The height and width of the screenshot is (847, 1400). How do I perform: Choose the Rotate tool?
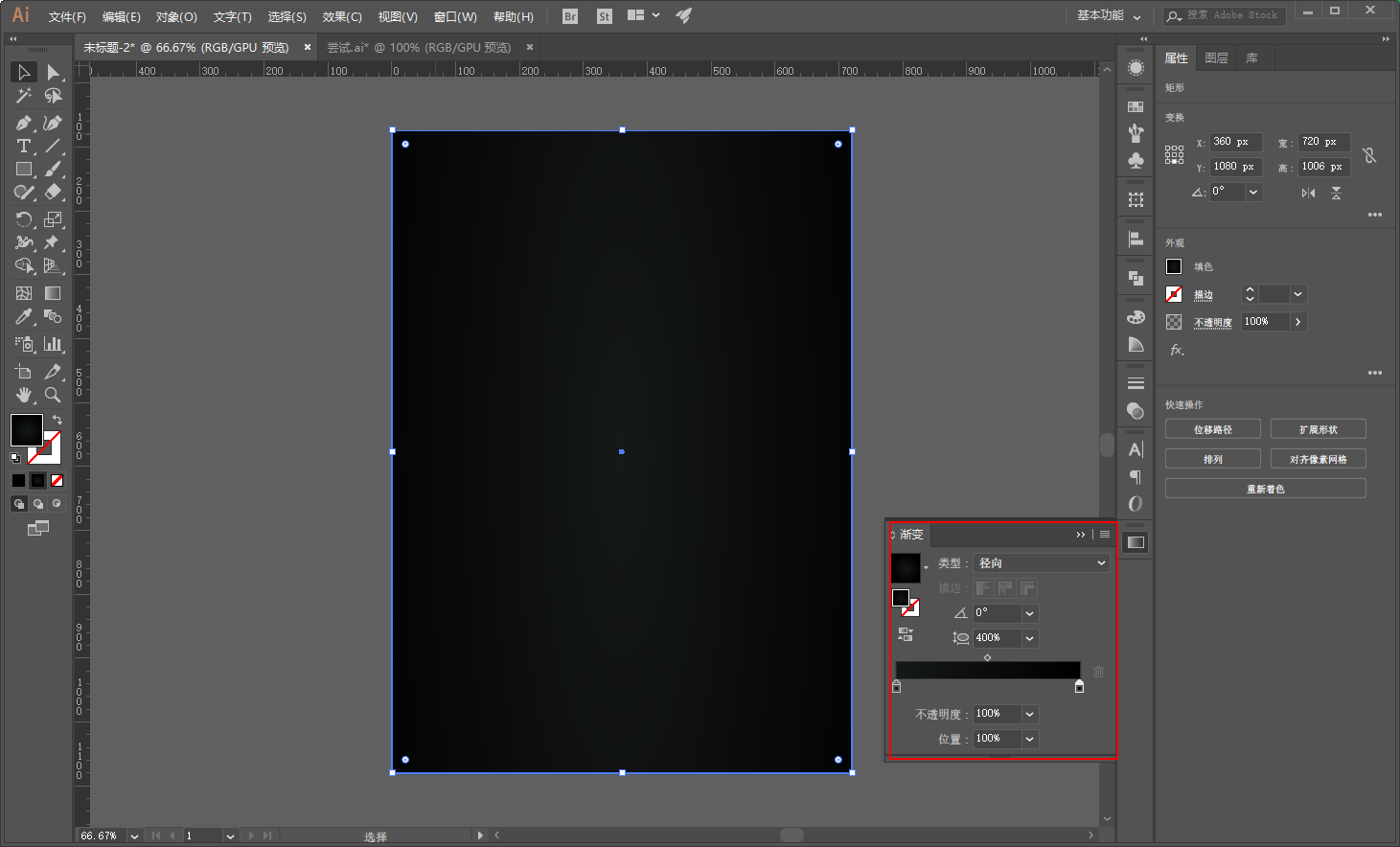coord(24,219)
